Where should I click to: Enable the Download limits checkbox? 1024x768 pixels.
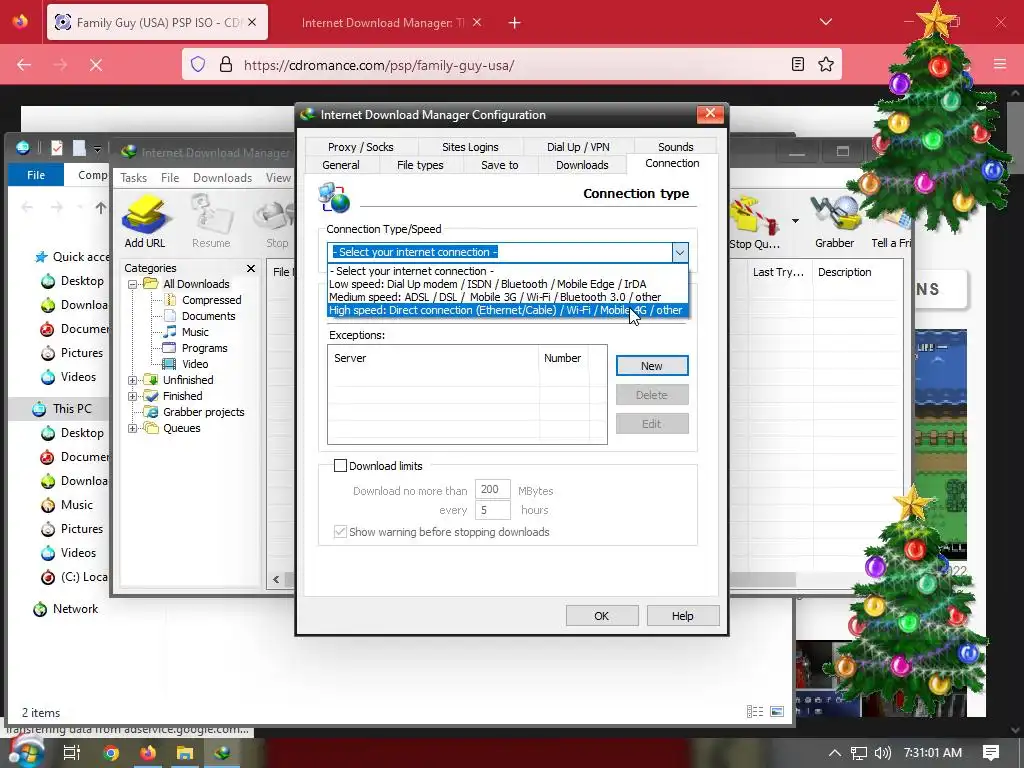point(340,466)
